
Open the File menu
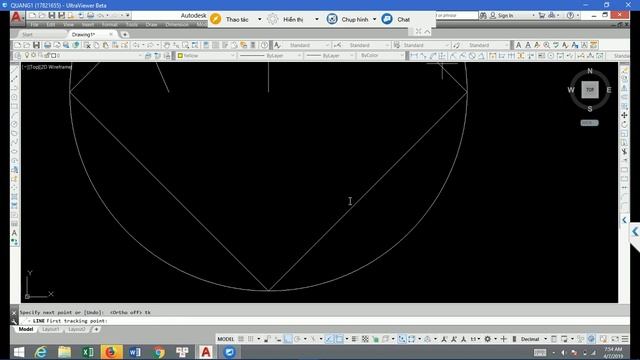[x=34, y=25]
